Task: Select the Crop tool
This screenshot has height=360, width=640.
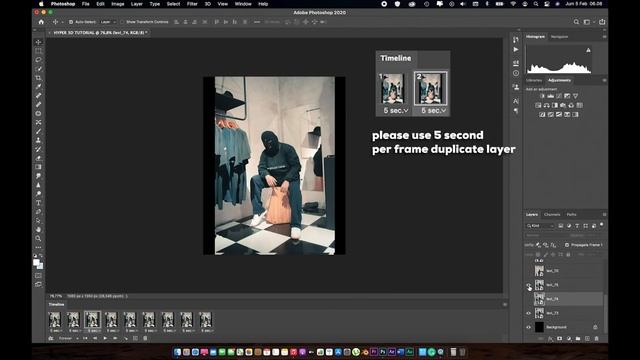Action: click(x=38, y=78)
